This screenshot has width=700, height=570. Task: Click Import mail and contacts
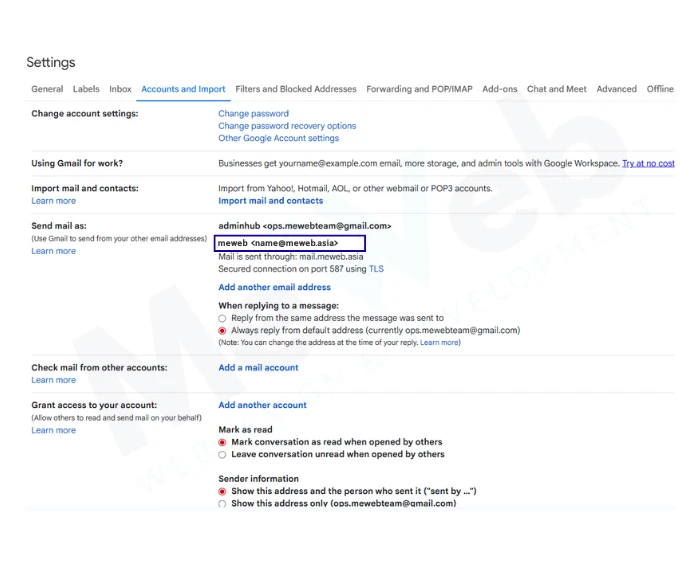click(270, 201)
